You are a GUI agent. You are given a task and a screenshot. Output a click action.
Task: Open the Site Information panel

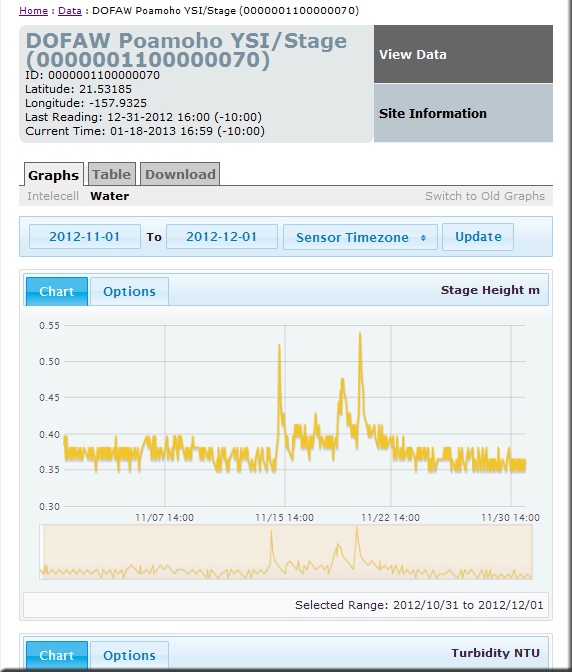pos(463,113)
